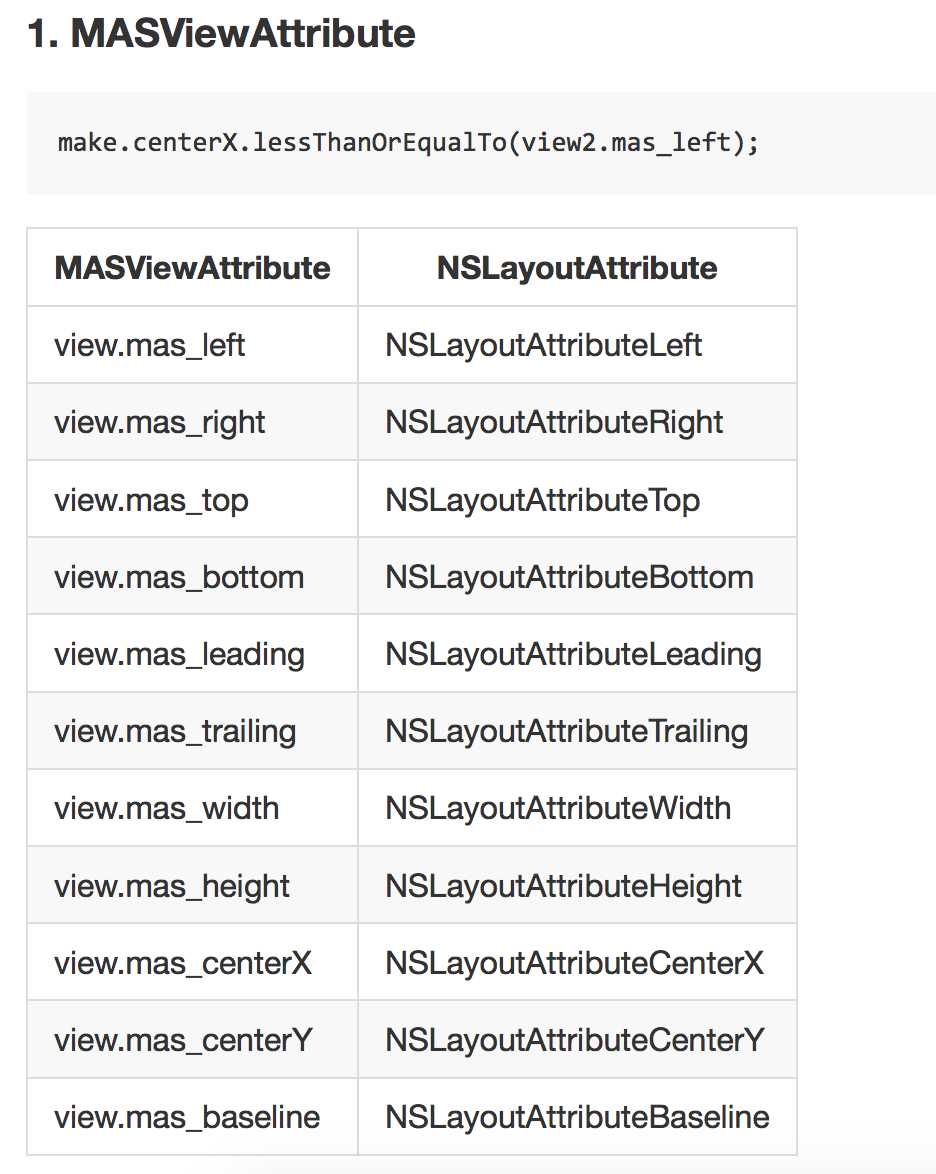Click the view.mas_height cell
This screenshot has width=936, height=1174.
pos(172,887)
